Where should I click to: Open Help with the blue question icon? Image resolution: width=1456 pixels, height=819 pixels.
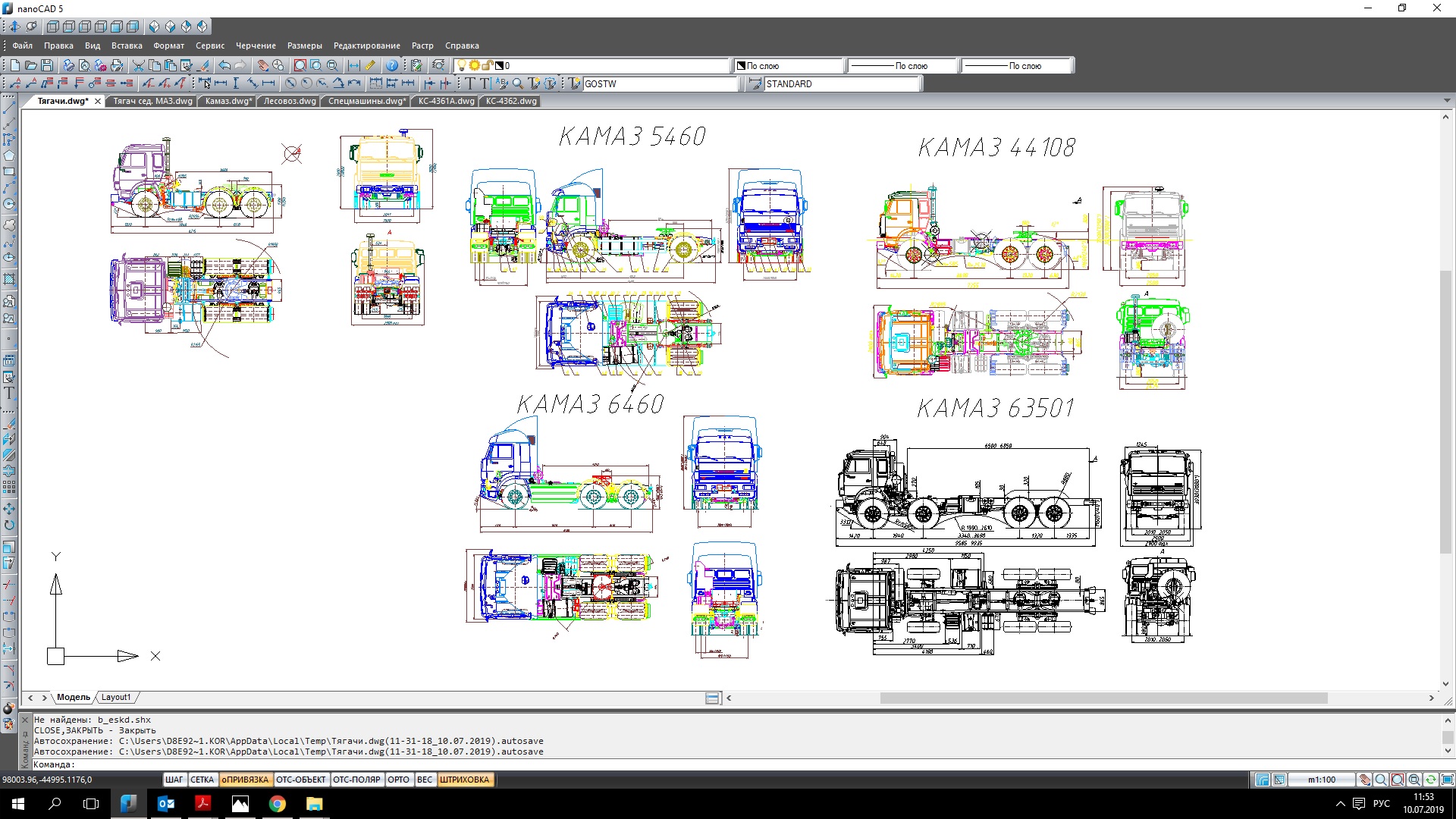click(392, 65)
